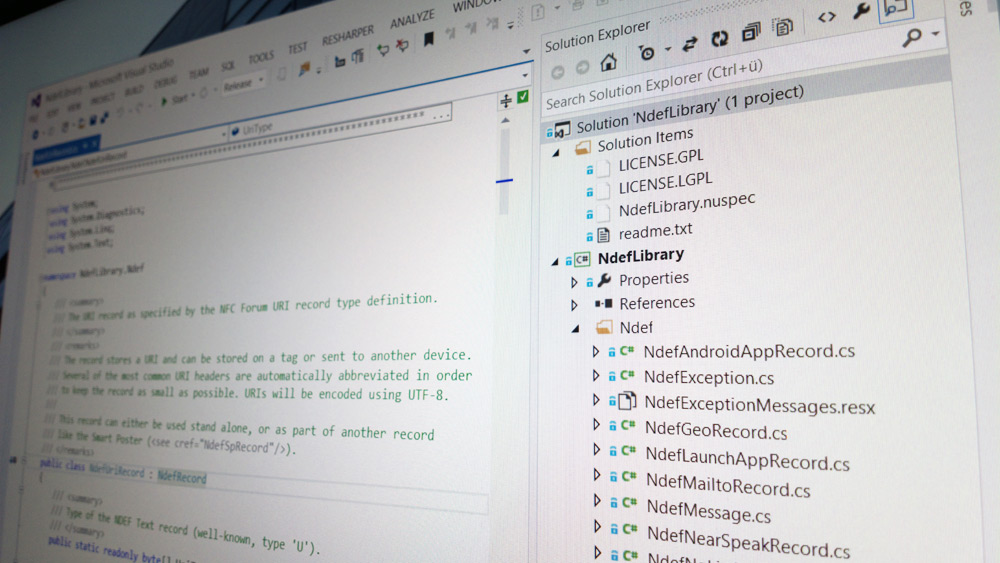1000x563 pixels.
Task: Open the ANALYZE menu
Action: point(412,19)
